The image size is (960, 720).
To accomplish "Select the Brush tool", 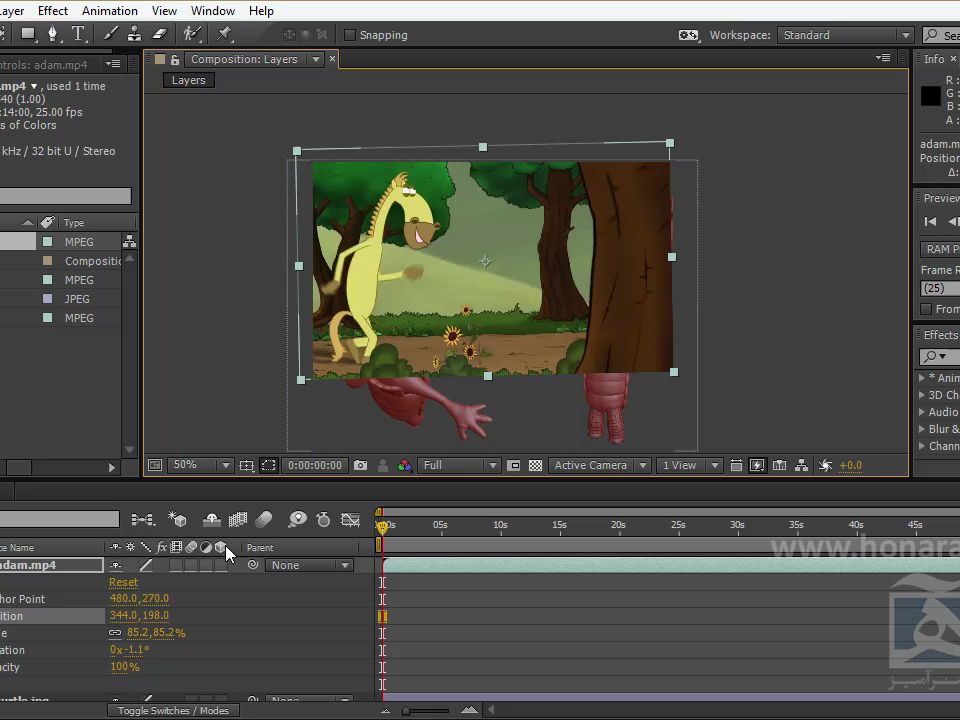I will [x=110, y=34].
